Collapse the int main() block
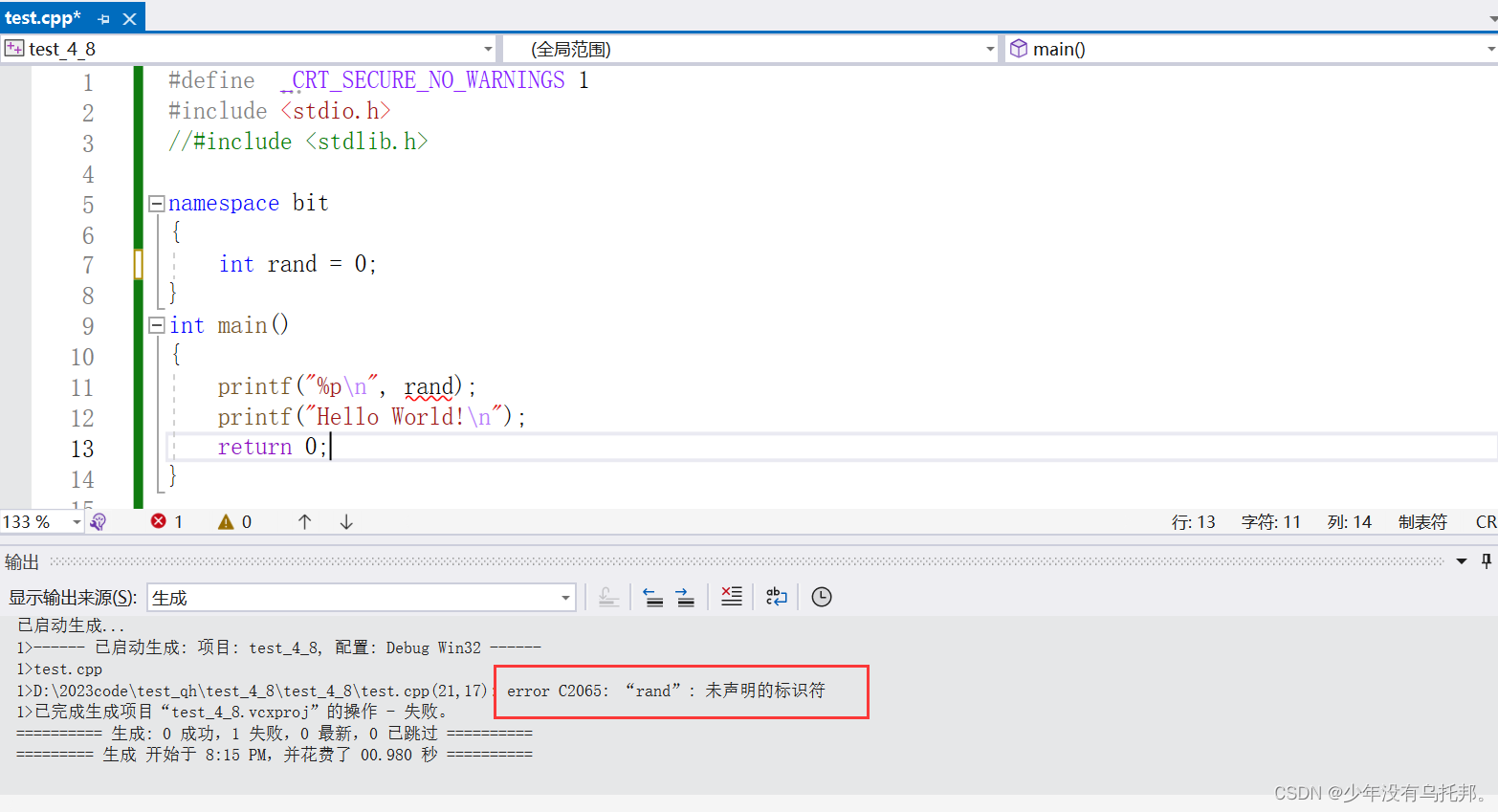Viewport: 1498px width, 812px height. tap(157, 326)
